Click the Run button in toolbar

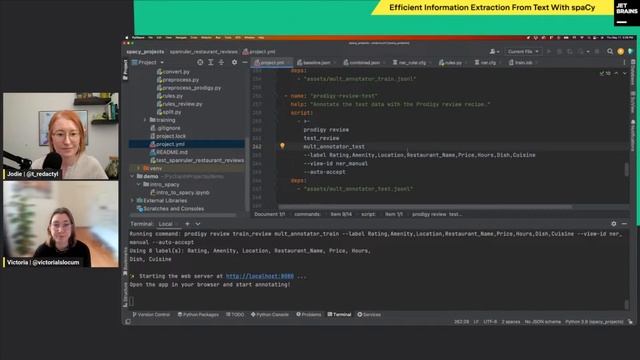click(x=549, y=51)
